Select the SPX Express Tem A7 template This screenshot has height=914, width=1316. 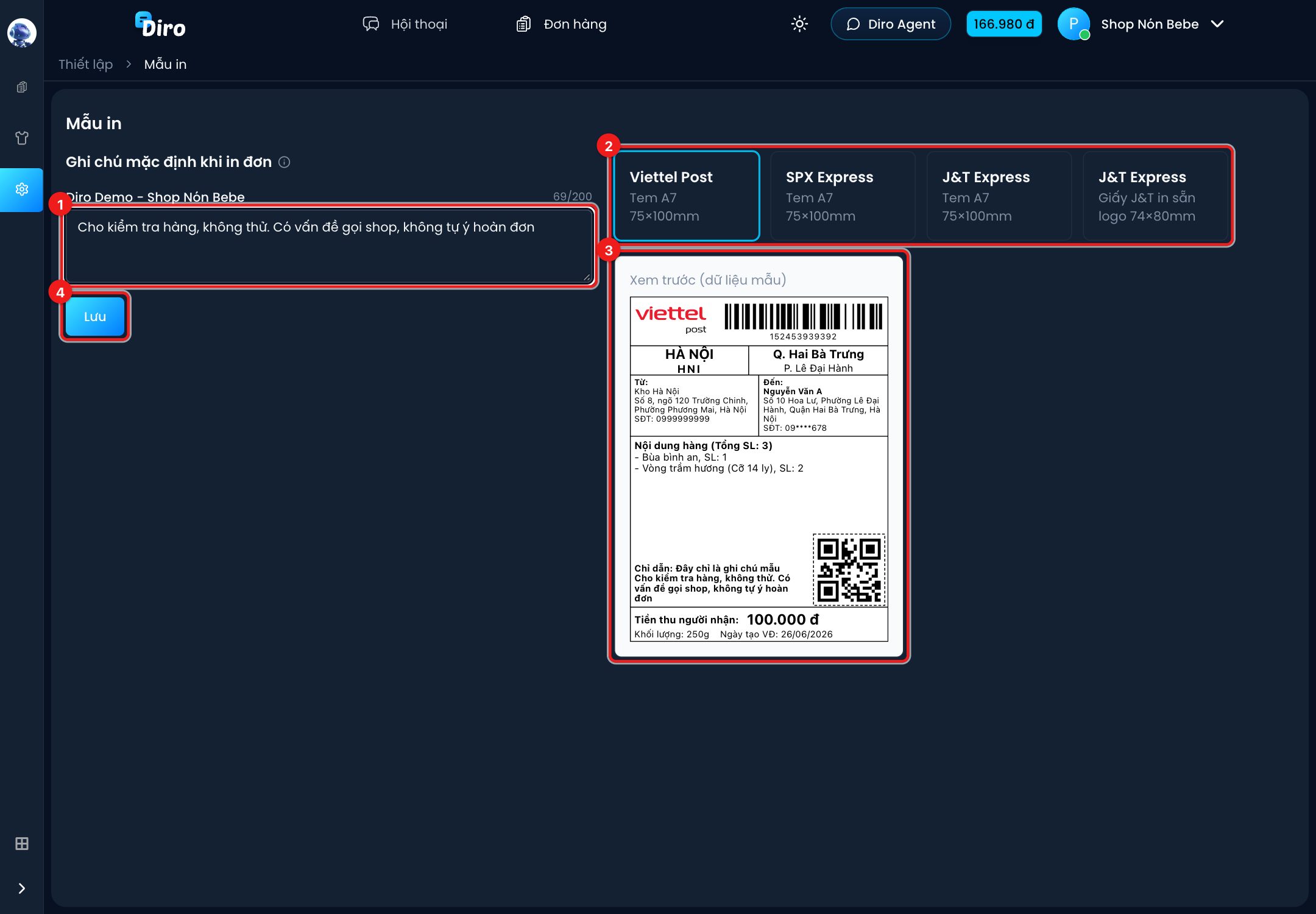843,196
